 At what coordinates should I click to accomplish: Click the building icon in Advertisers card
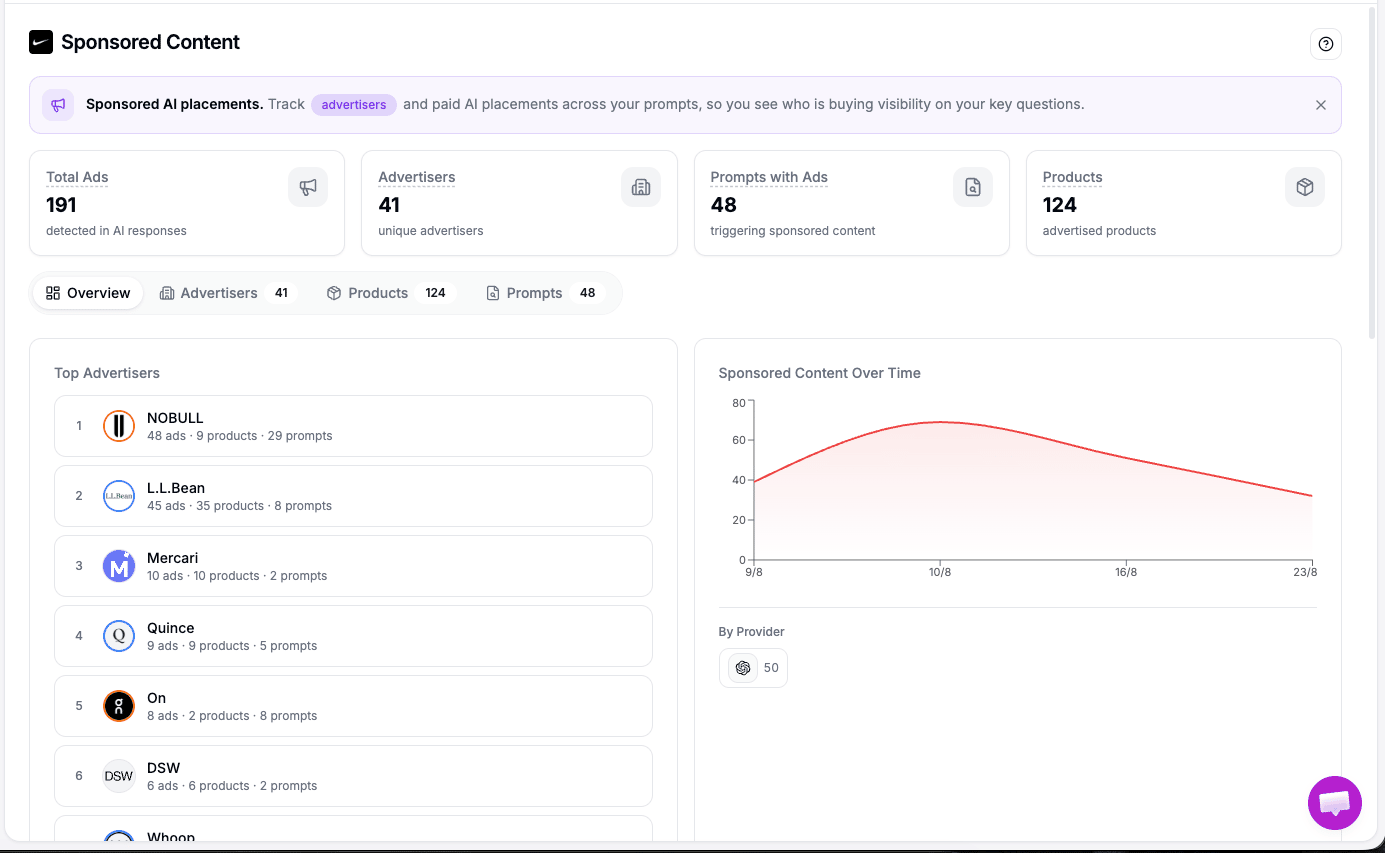pyautogui.click(x=640, y=187)
